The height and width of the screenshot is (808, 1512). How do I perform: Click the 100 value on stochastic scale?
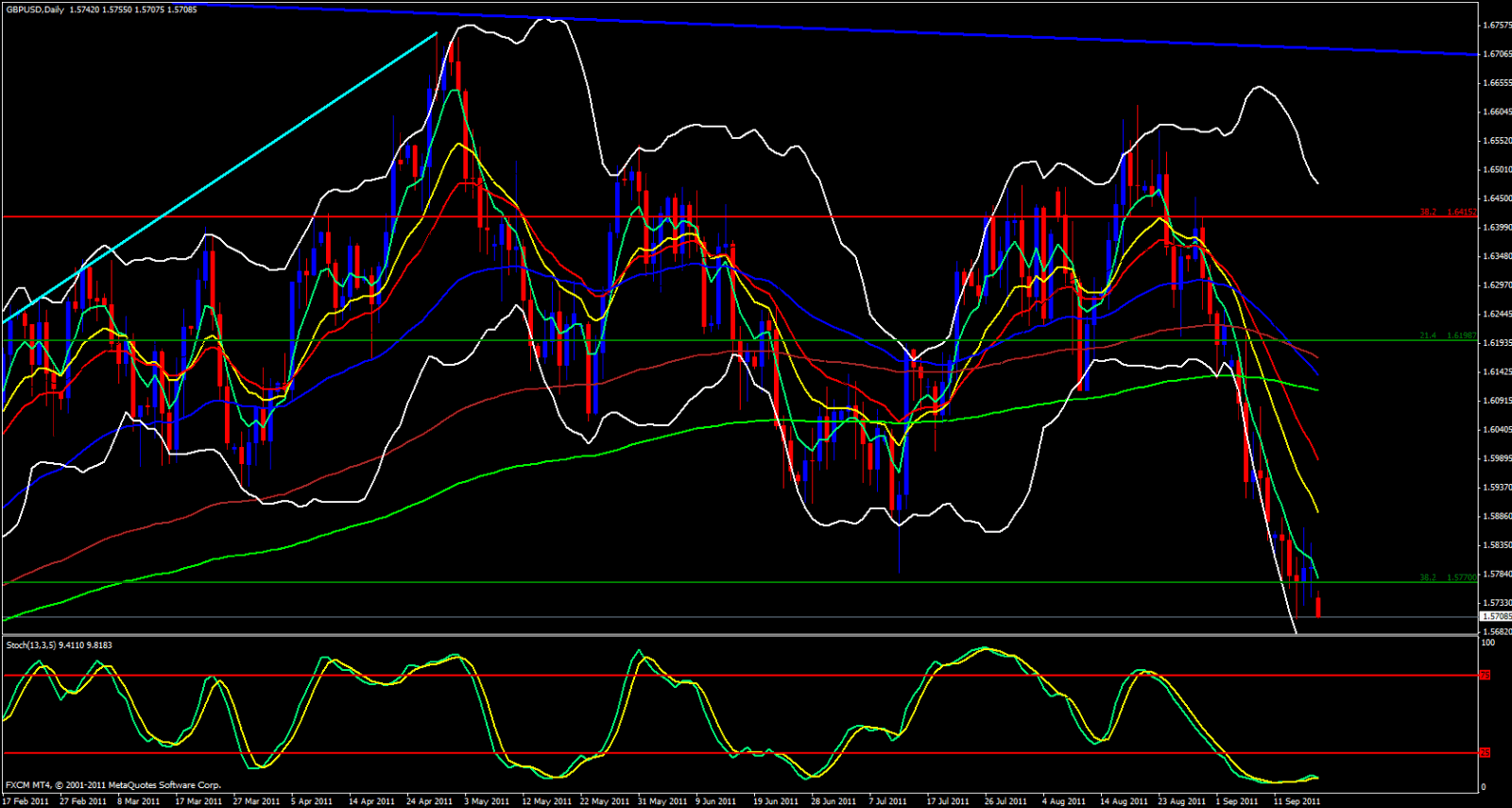[1488, 643]
